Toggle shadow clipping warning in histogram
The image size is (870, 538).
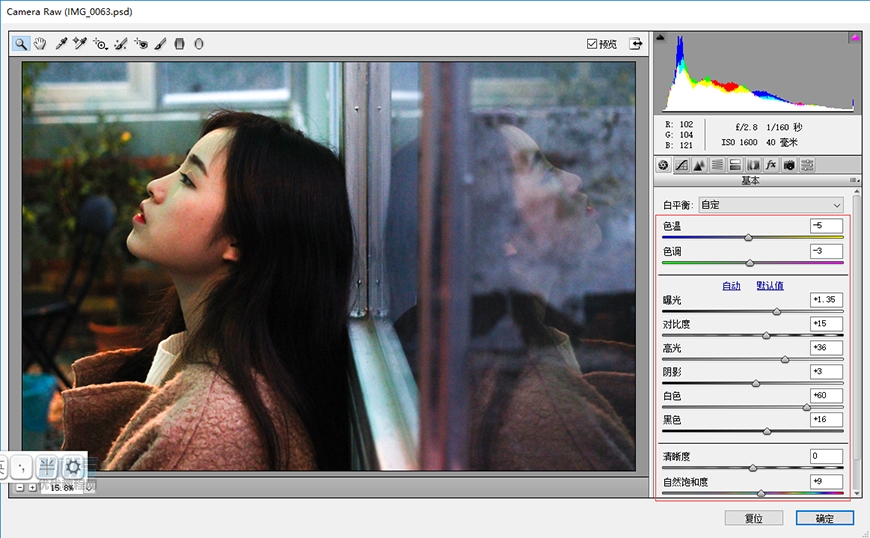[x=660, y=38]
